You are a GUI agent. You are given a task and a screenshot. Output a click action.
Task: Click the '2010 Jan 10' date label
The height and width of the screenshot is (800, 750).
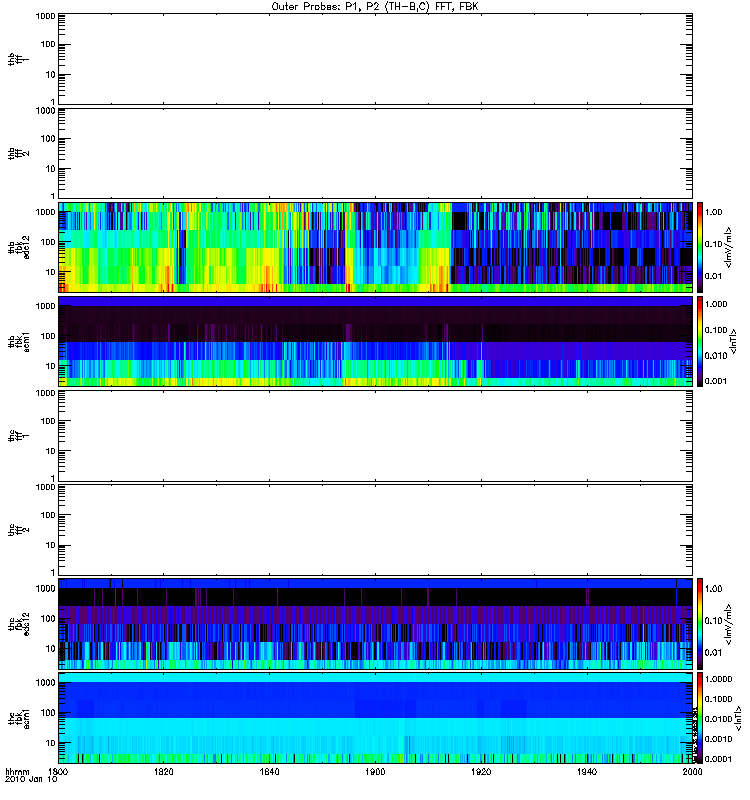31,780
